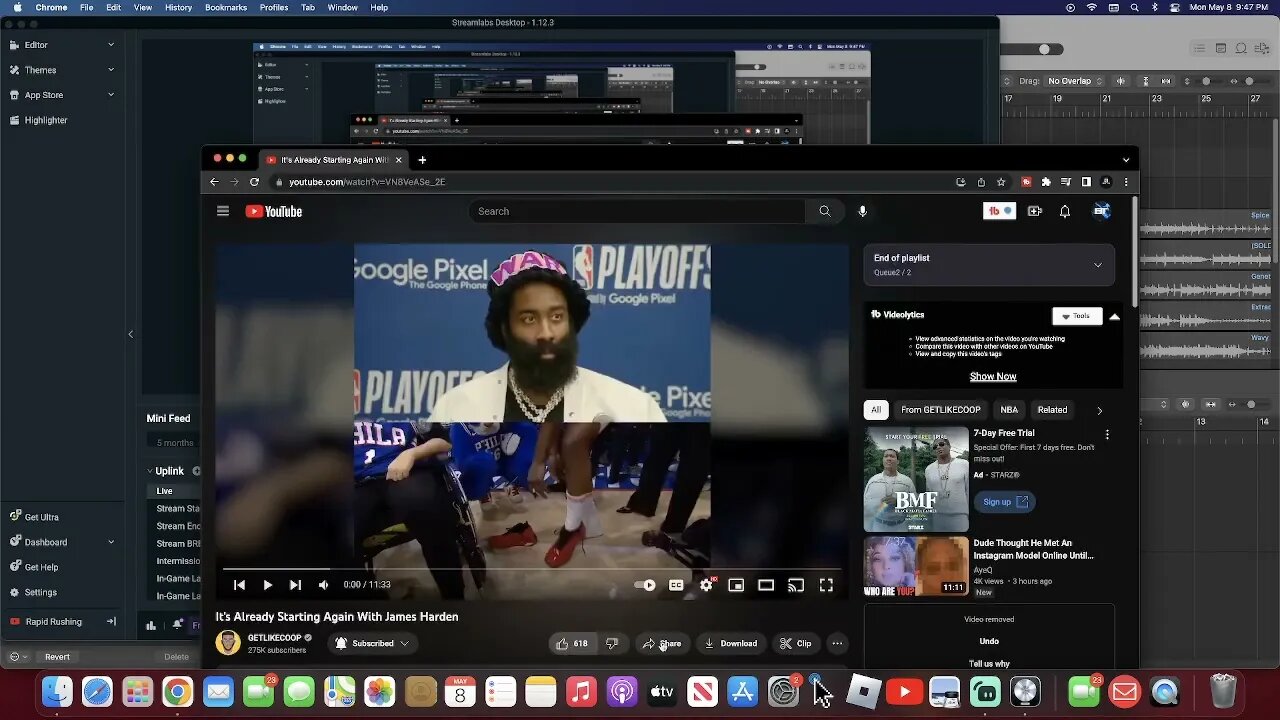The height and width of the screenshot is (720, 1280).
Task: Open options for 7-Day Free Trial ad
Action: coord(1107,435)
